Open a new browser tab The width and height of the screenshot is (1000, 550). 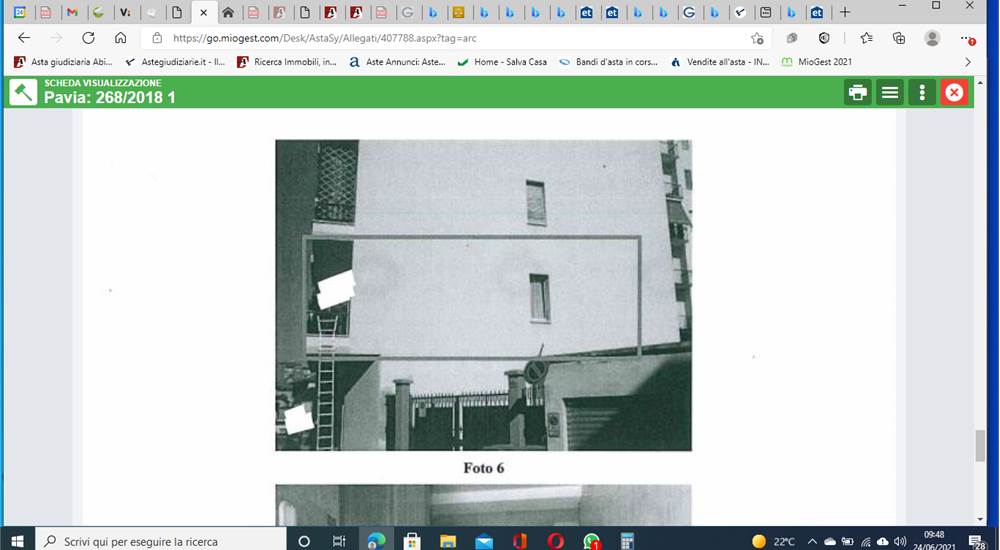(844, 12)
